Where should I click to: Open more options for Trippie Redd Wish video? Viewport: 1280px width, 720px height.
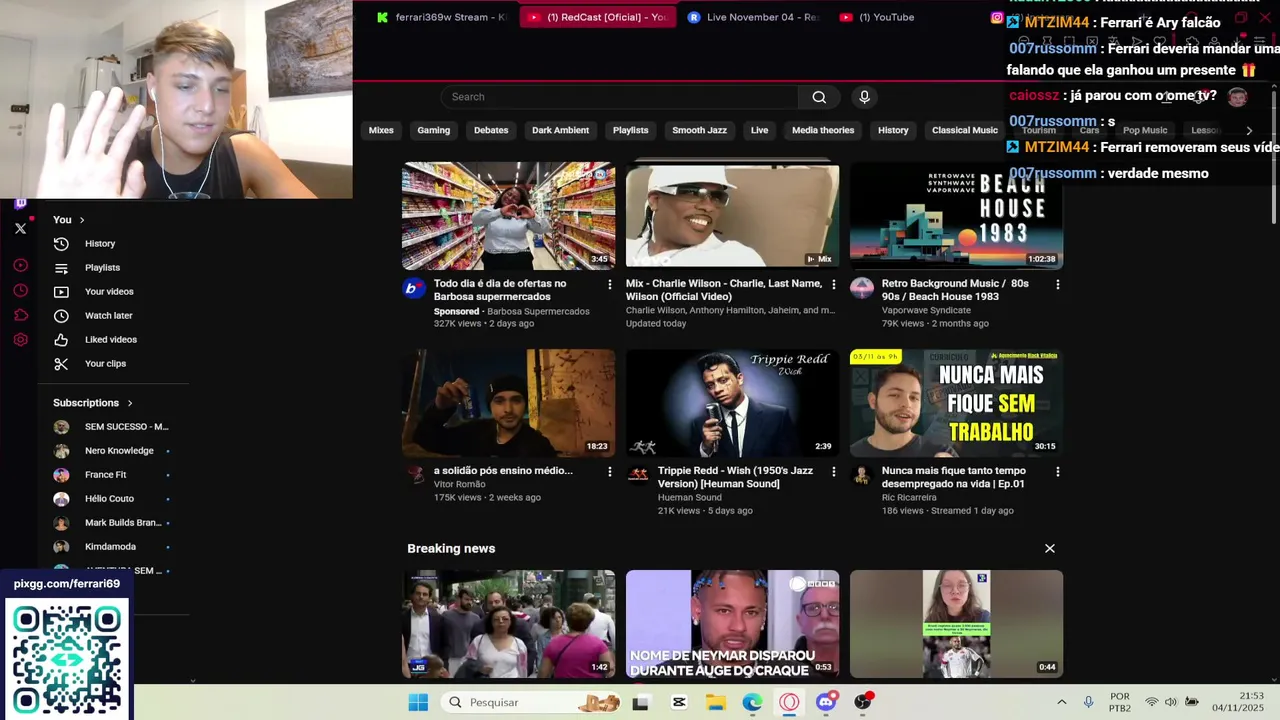point(834,472)
